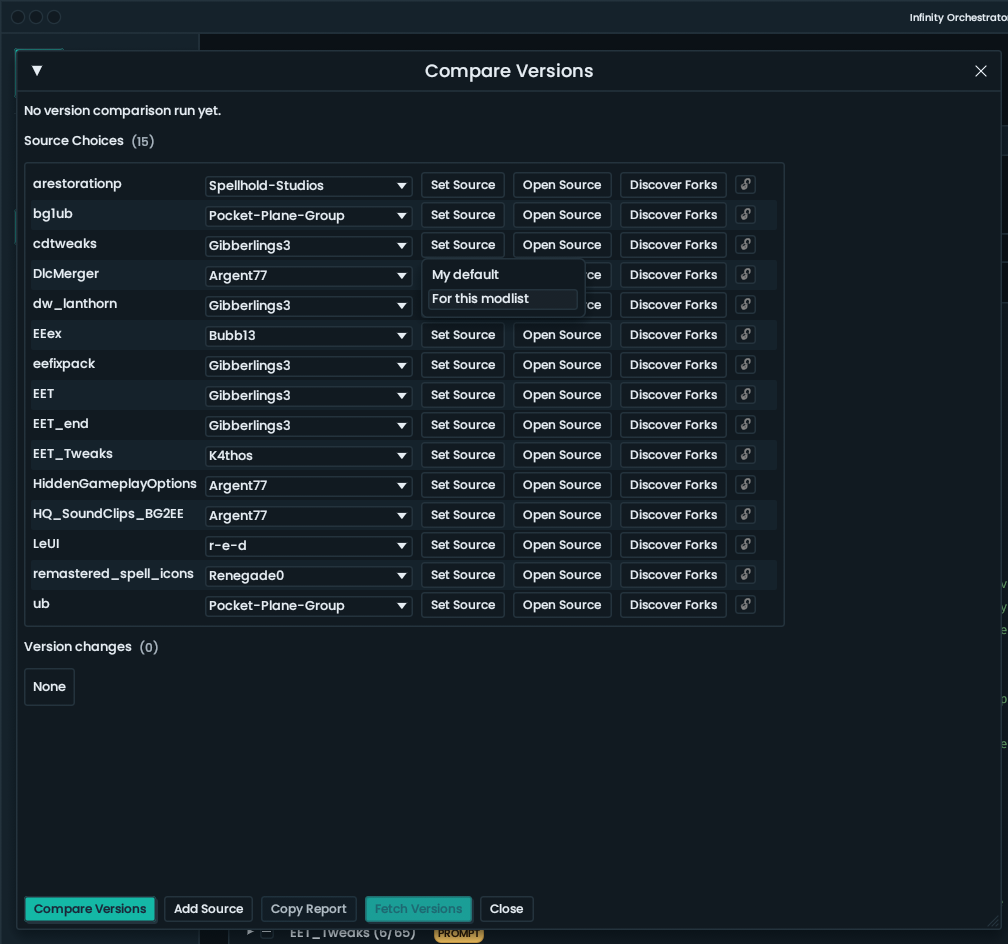
Task: Open source dropdown for dw_lanthorn
Action: 309,305
